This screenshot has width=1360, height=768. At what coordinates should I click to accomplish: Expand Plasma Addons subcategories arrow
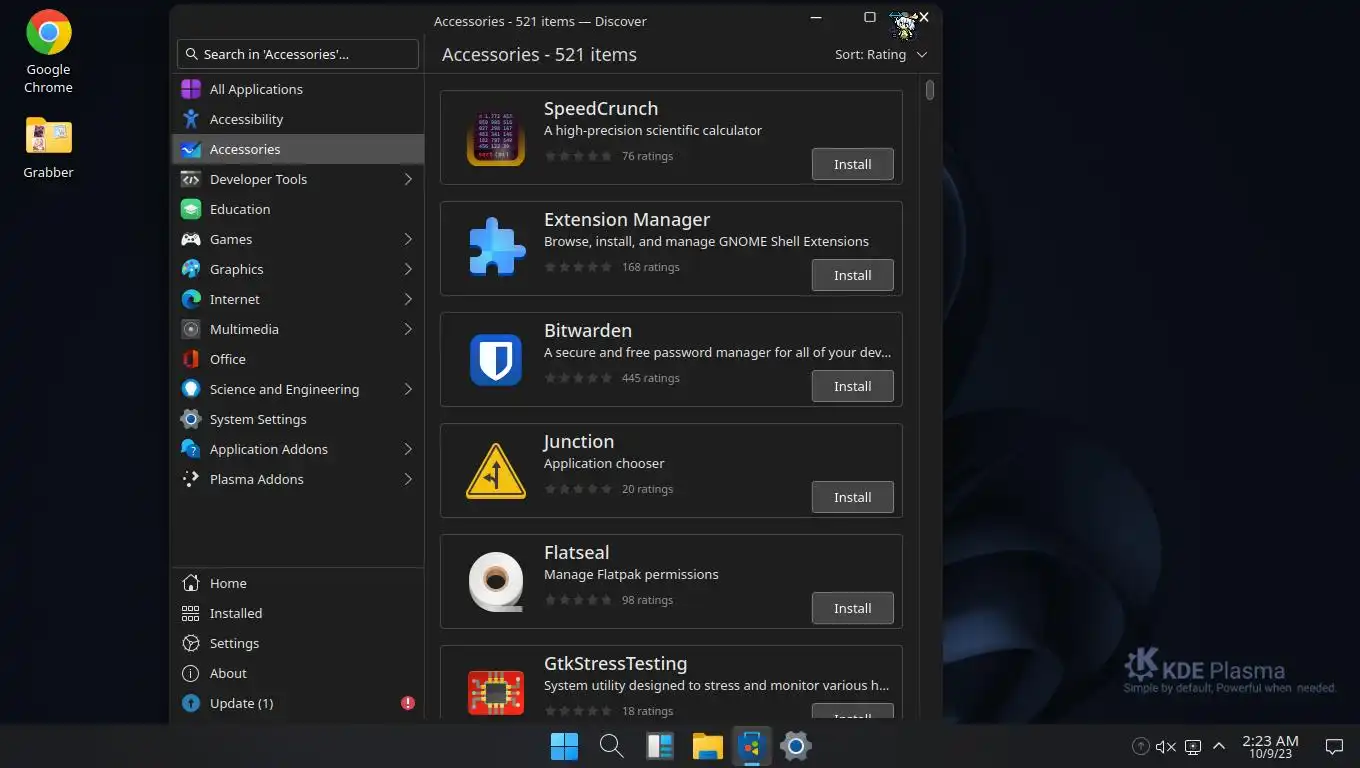click(408, 479)
